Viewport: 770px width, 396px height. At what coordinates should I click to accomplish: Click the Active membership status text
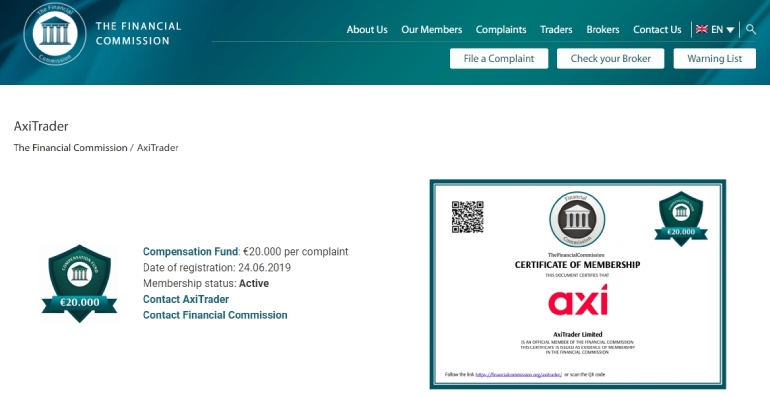[x=254, y=283]
